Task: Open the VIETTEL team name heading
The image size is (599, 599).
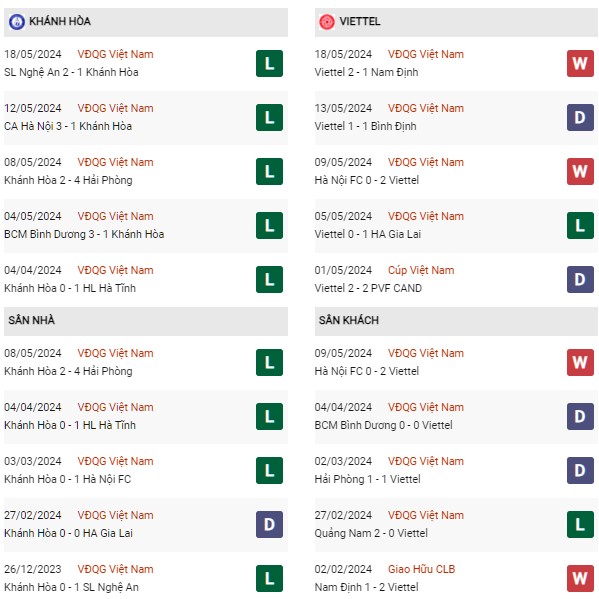Action: point(360,21)
